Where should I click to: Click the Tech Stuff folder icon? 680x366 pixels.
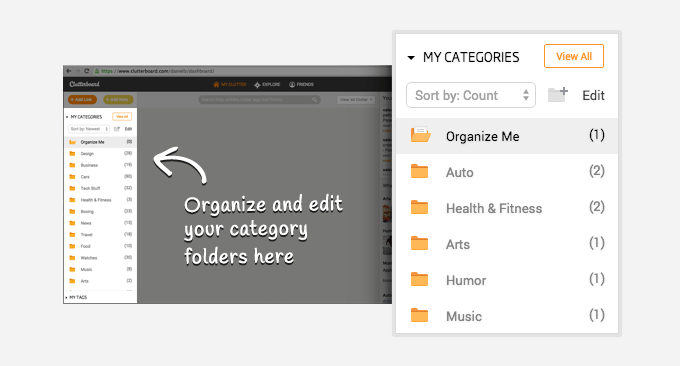[72, 188]
